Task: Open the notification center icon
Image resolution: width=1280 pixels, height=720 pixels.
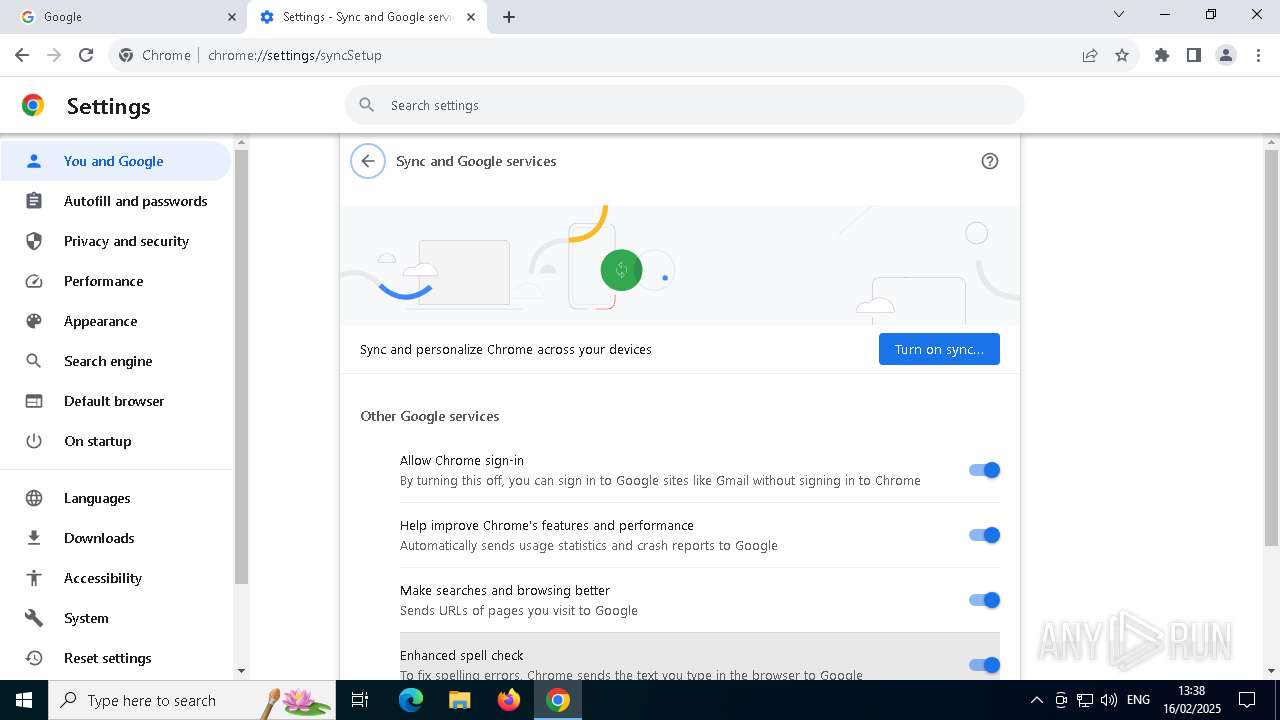Action: click(x=1247, y=700)
